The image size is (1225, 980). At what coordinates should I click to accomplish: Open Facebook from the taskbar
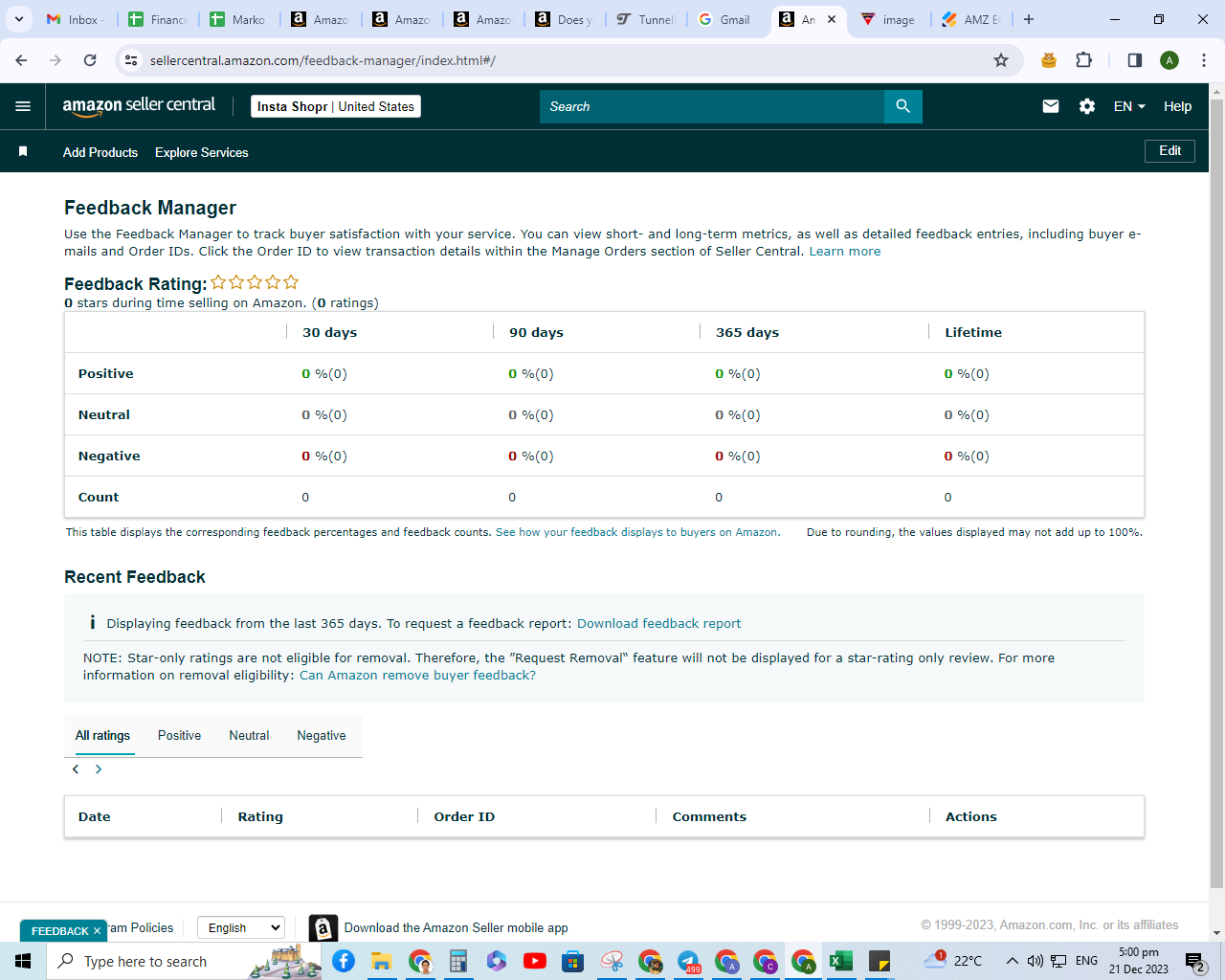344,961
